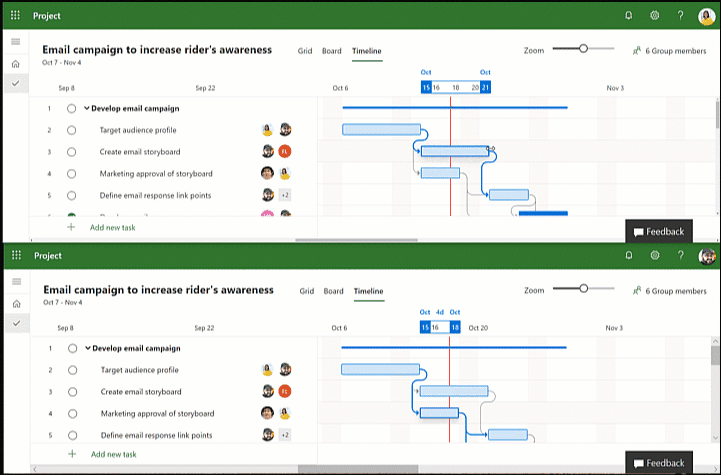Mark Marketing approval of storyboard complete, bottom window
The image size is (721, 475).
(x=72, y=413)
